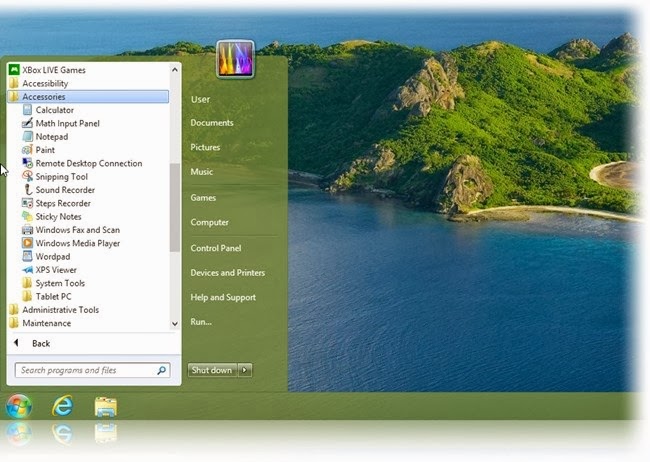Click the user account picture
650x462 pixels.
(x=235, y=58)
